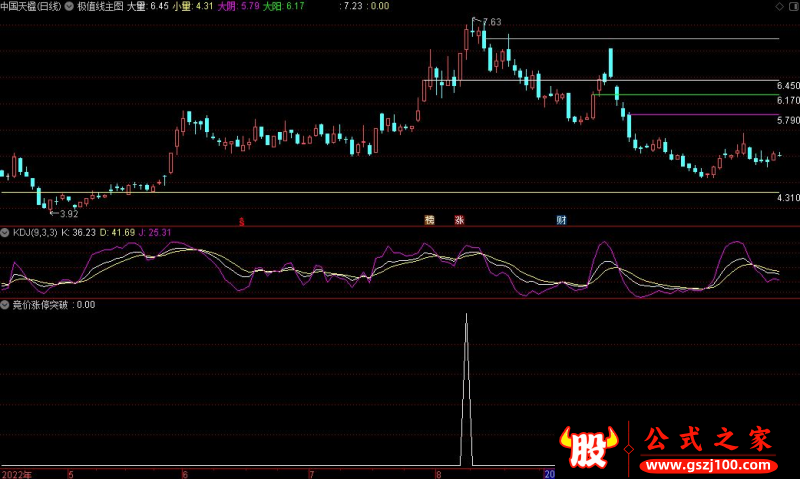
Task: Open the KDJ(9,3,3) indicator label
Action: click(x=34, y=232)
